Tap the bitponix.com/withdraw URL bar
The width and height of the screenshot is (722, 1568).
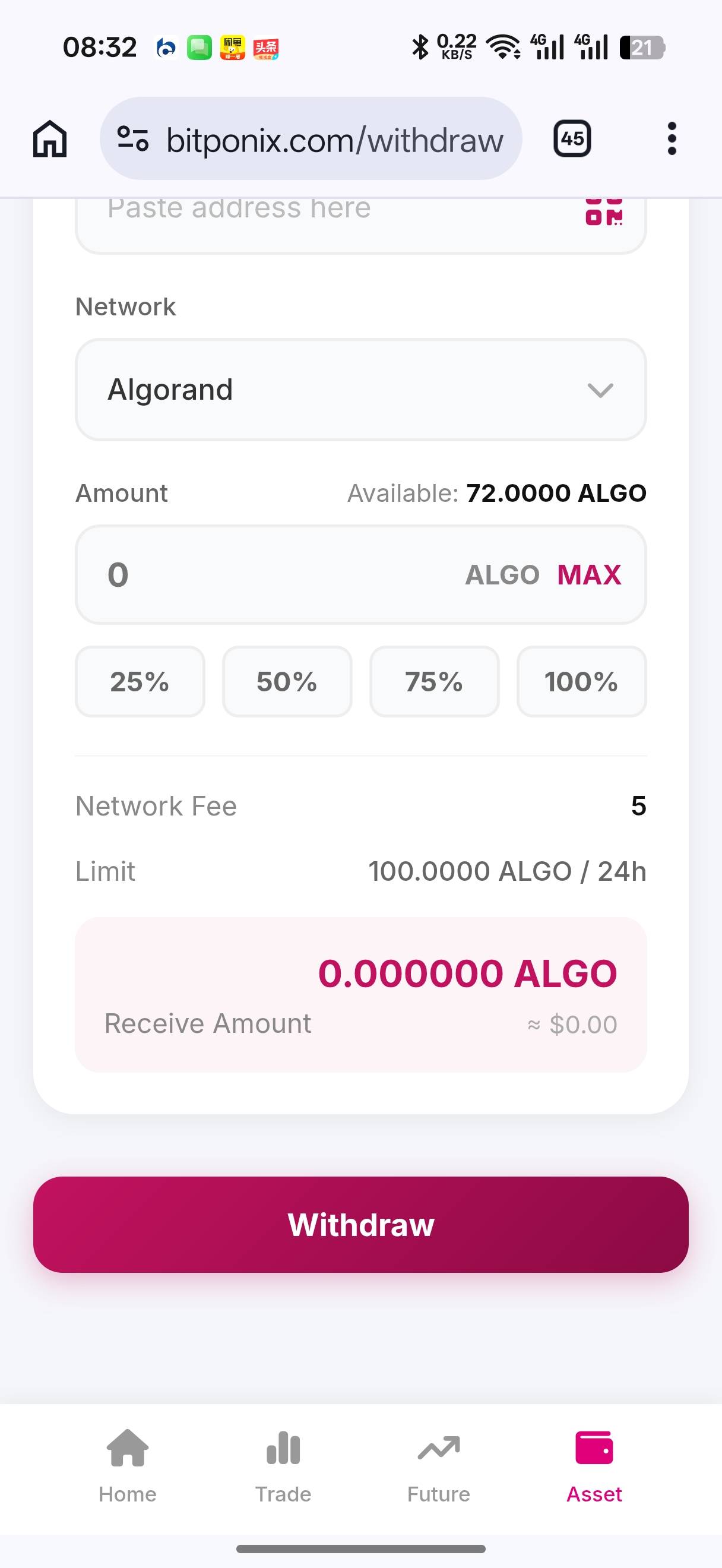[x=334, y=140]
